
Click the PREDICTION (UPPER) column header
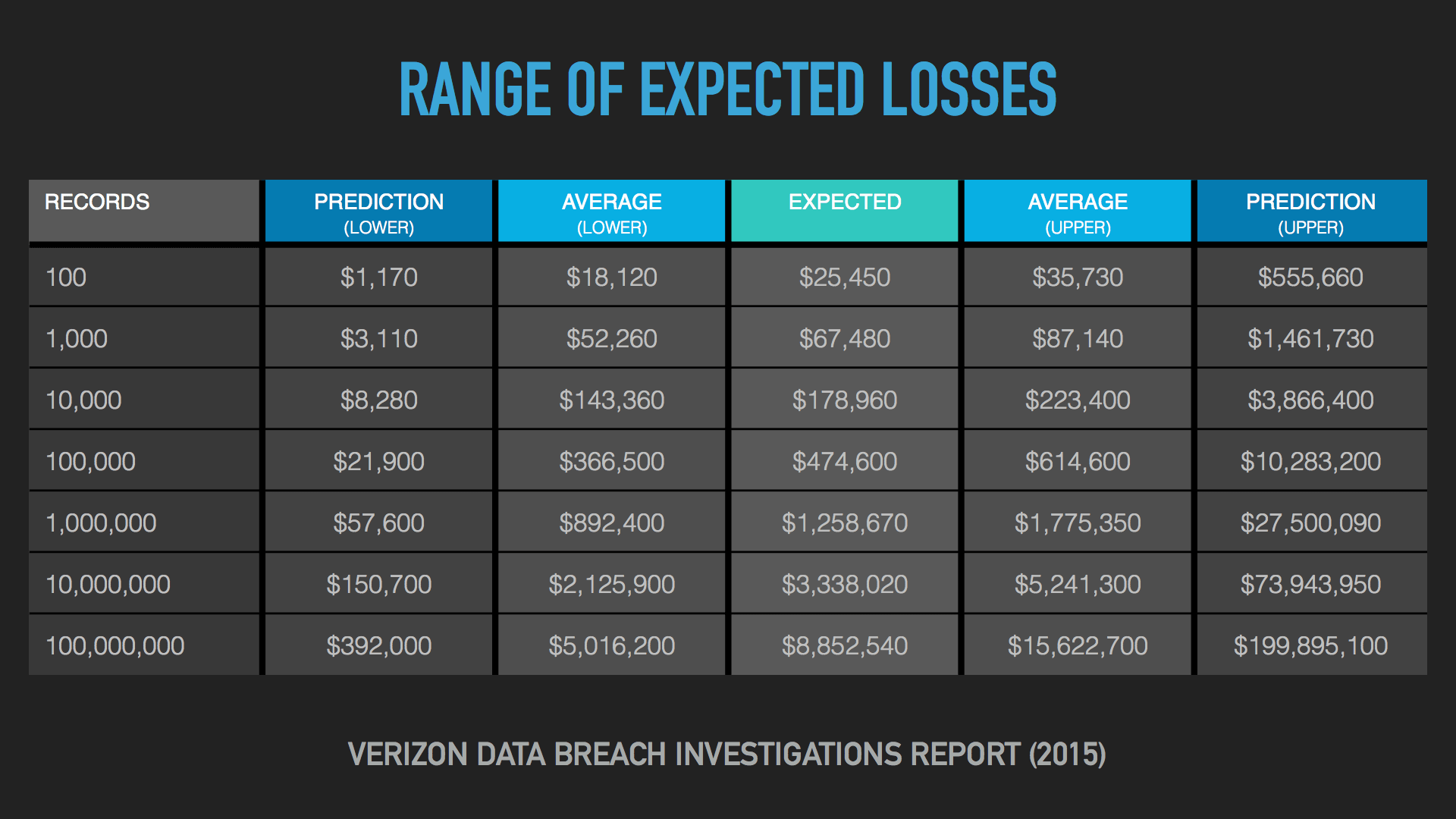click(x=1312, y=211)
